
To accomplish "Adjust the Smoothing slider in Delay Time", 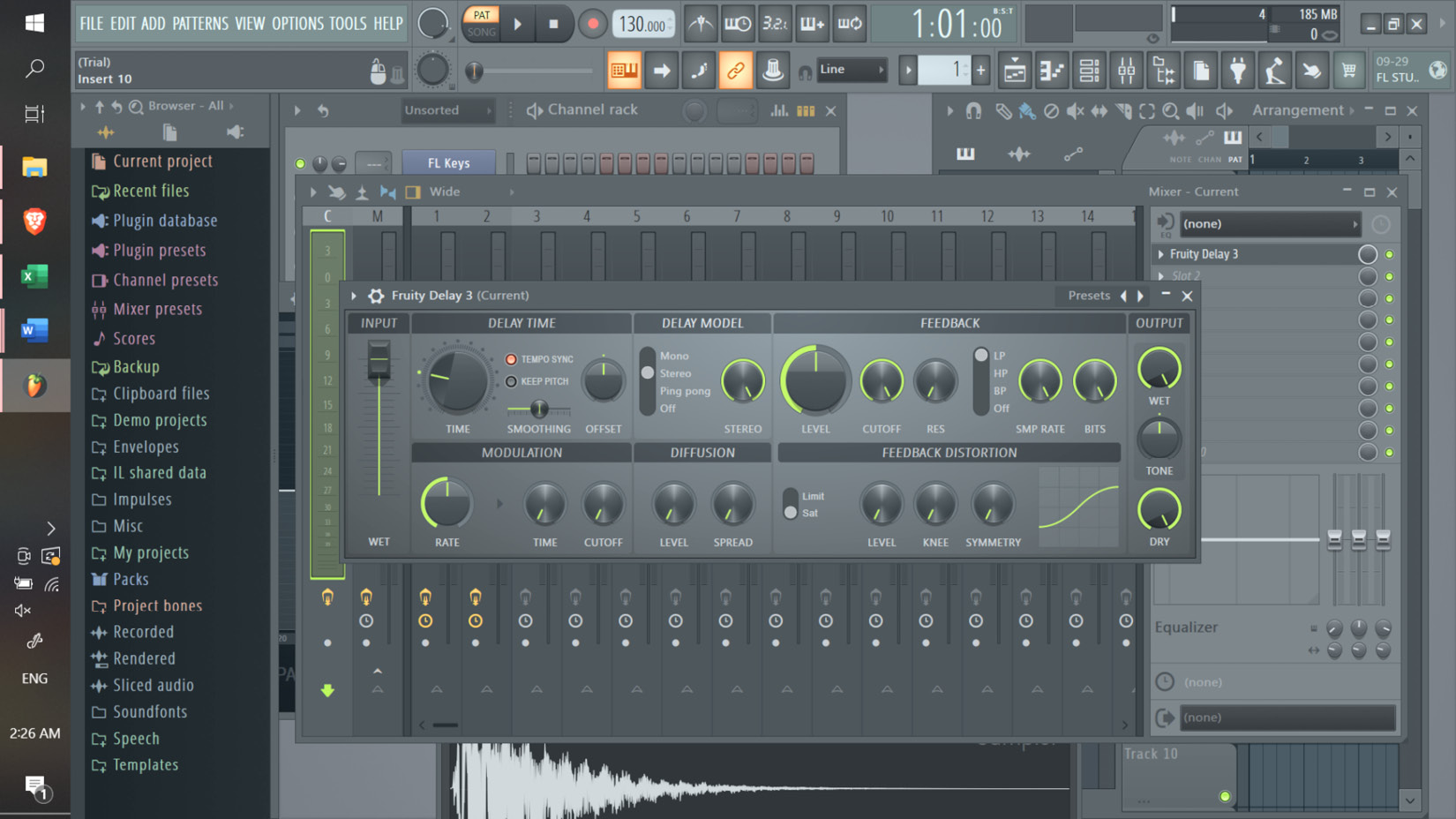I will click(538, 409).
